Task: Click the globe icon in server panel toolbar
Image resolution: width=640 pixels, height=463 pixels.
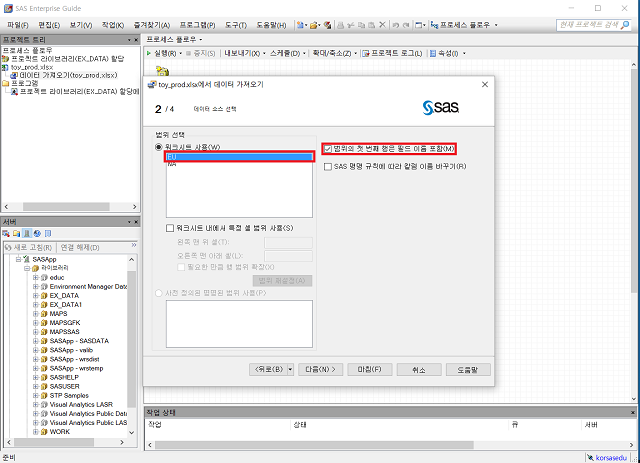Action: (37, 234)
